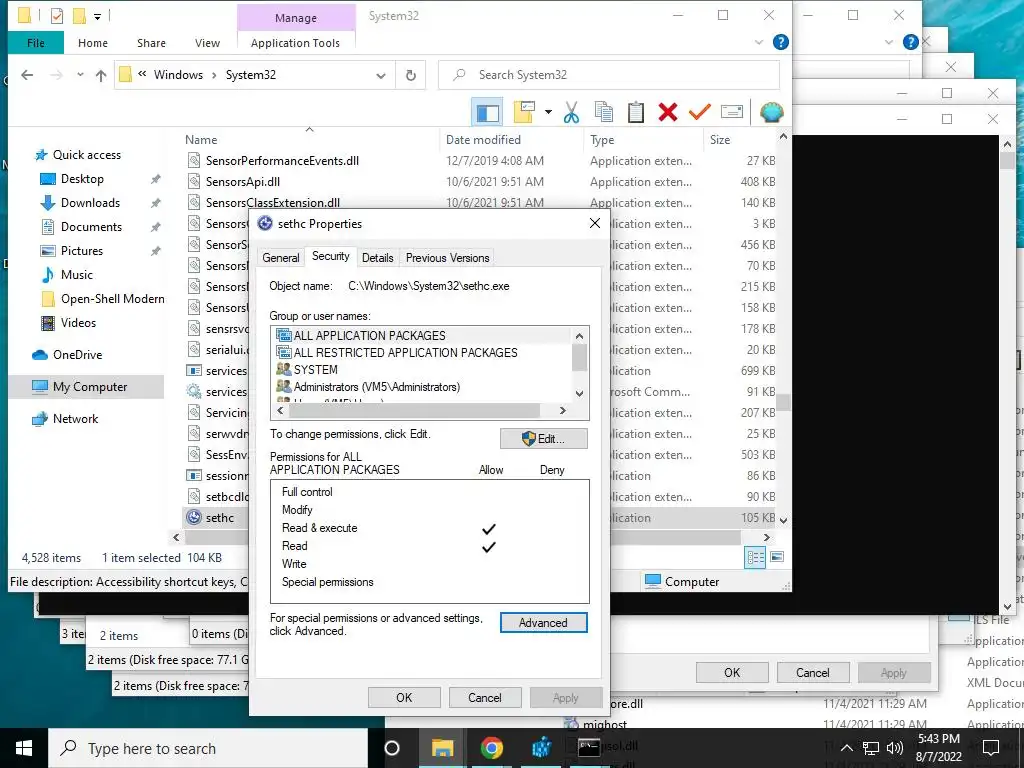Image resolution: width=1024 pixels, height=768 pixels.
Task: Click the Advanced button
Action: [x=543, y=623]
